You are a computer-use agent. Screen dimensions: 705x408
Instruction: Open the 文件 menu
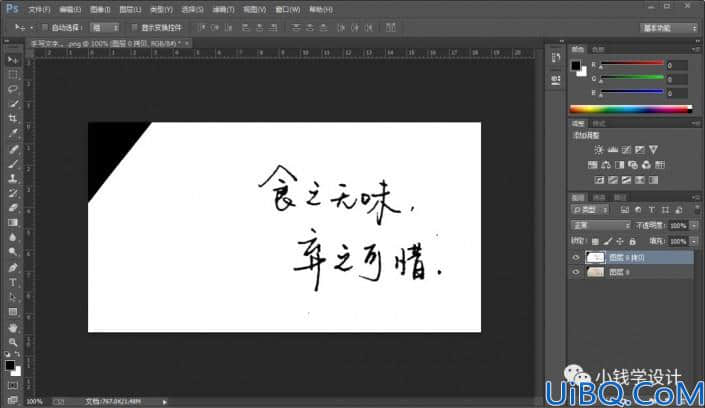tap(39, 9)
